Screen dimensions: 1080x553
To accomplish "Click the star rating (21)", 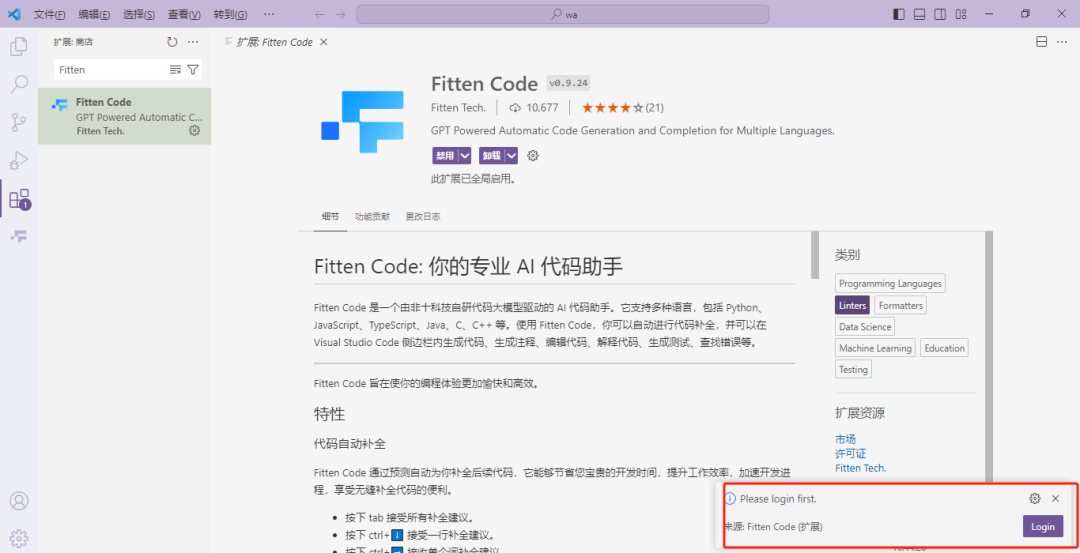I will point(623,107).
